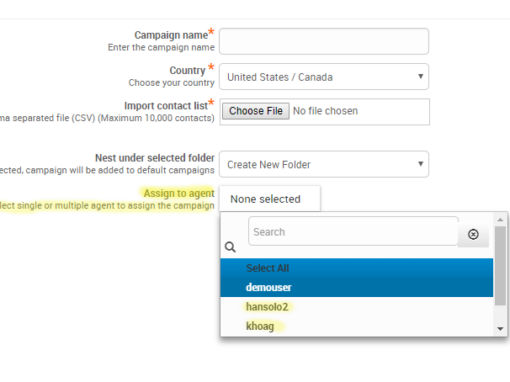Click the search magnifier icon
The height and width of the screenshot is (382, 510).
coord(230,247)
